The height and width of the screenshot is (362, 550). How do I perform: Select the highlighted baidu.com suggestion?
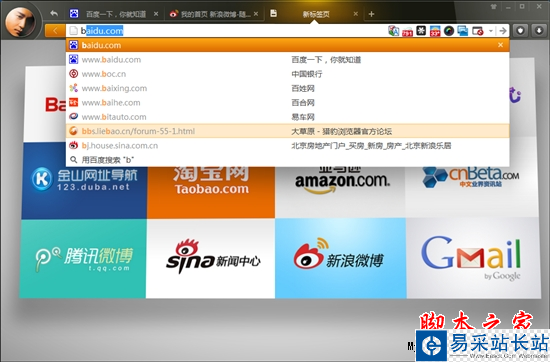pyautogui.click(x=287, y=45)
